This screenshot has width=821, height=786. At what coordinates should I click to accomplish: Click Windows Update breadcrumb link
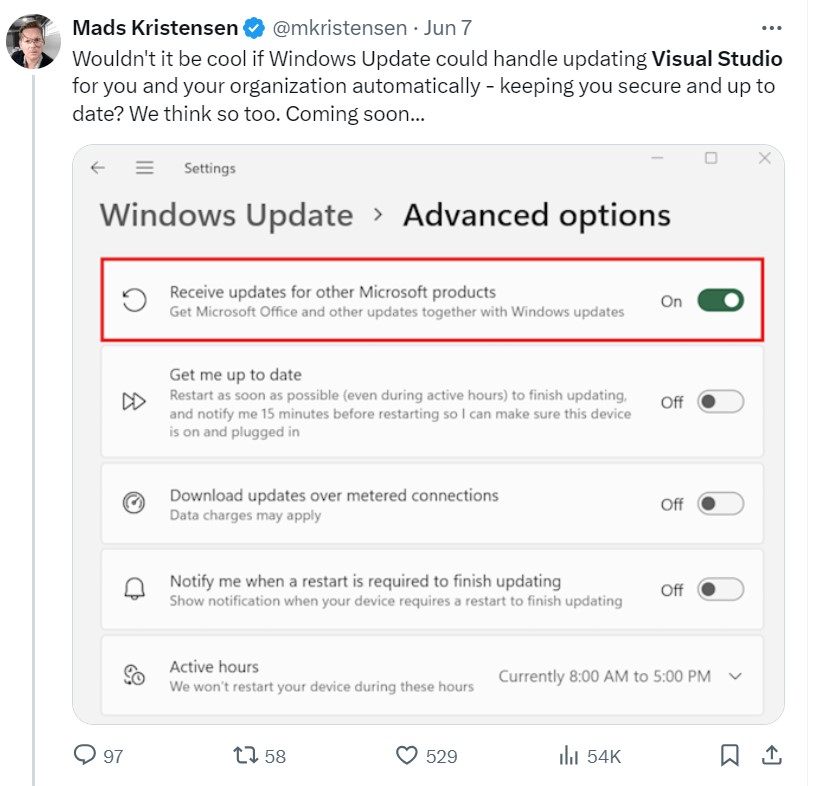point(226,215)
